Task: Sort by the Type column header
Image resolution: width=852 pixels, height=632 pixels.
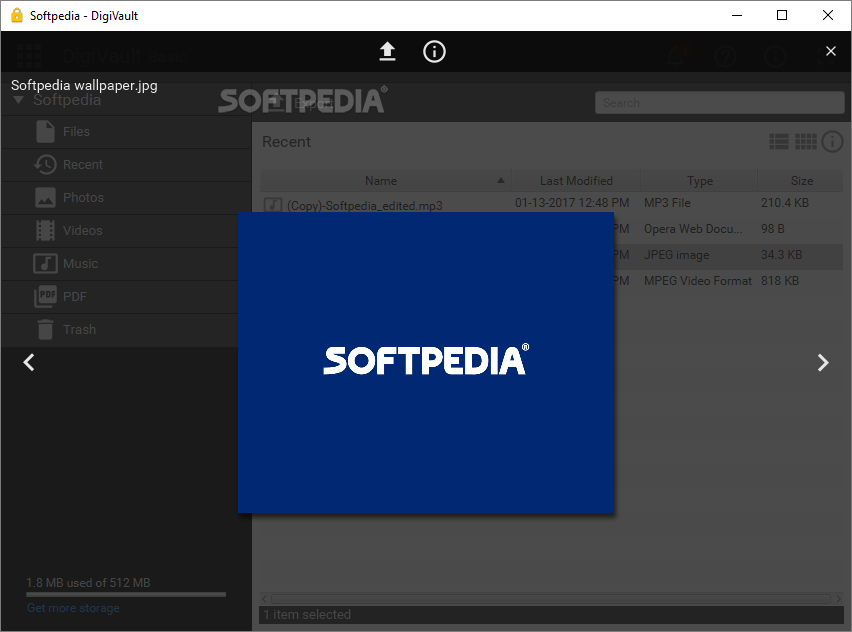Action: click(699, 181)
